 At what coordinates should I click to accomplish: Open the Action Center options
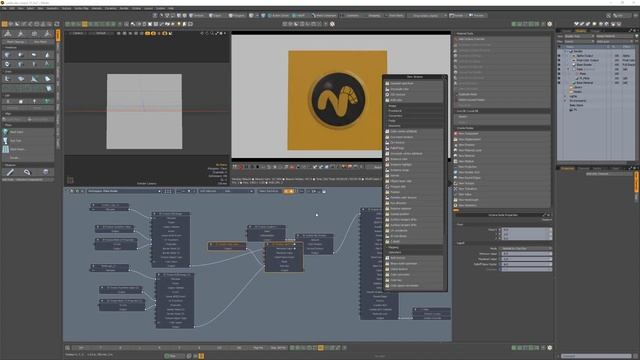tap(280, 16)
